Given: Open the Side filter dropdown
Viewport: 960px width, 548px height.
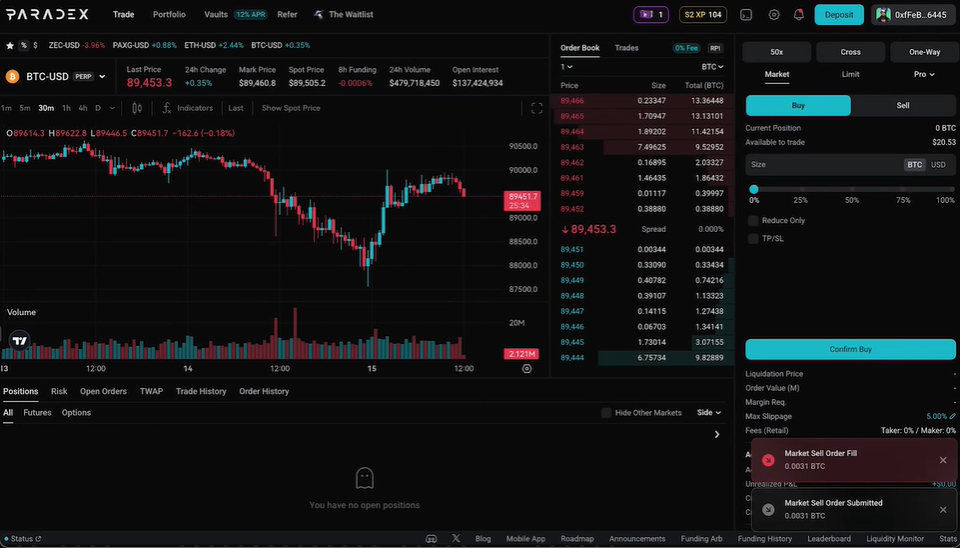Looking at the screenshot, I should (709, 413).
